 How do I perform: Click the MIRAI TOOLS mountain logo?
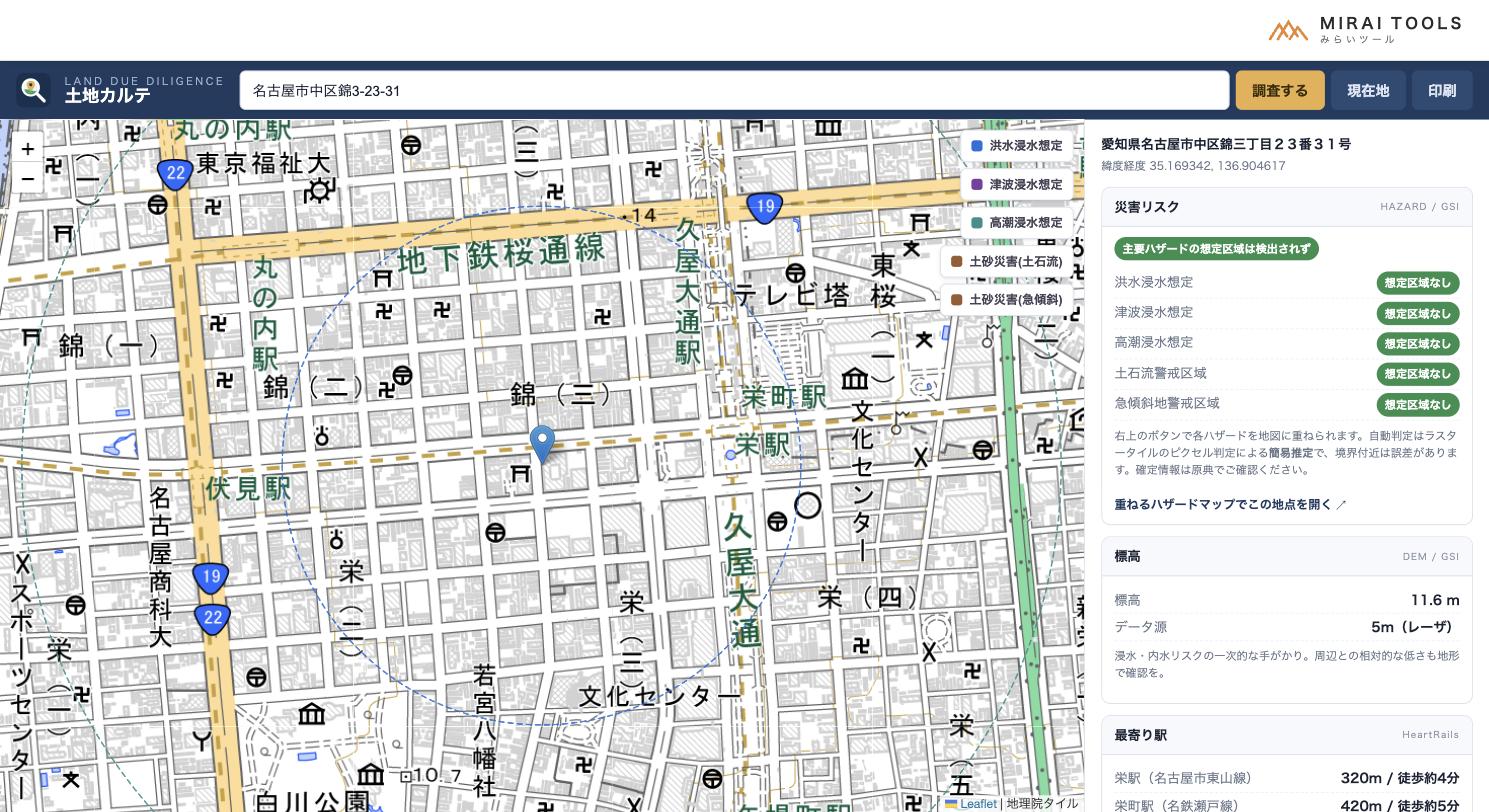(x=1288, y=30)
